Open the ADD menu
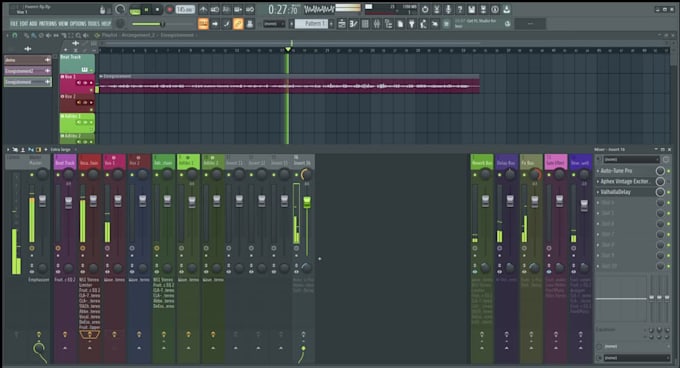The width and height of the screenshot is (680, 368). click(33, 23)
